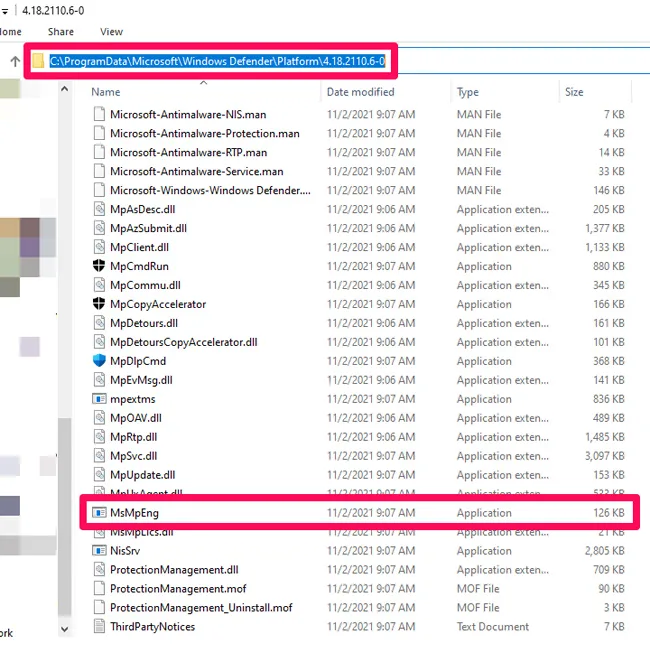
Task: Click the 126 KB size of MsMpEng
Action: pyautogui.click(x=609, y=513)
